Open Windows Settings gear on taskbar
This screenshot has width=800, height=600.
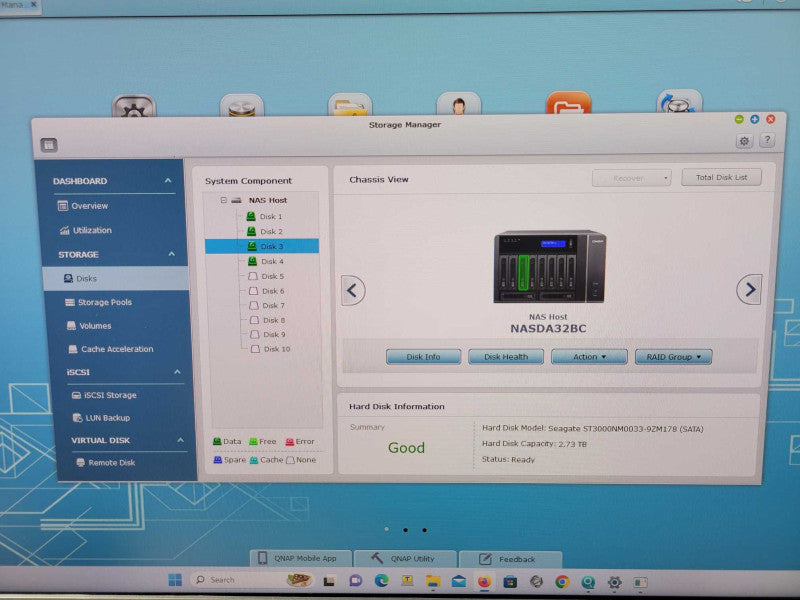[614, 582]
